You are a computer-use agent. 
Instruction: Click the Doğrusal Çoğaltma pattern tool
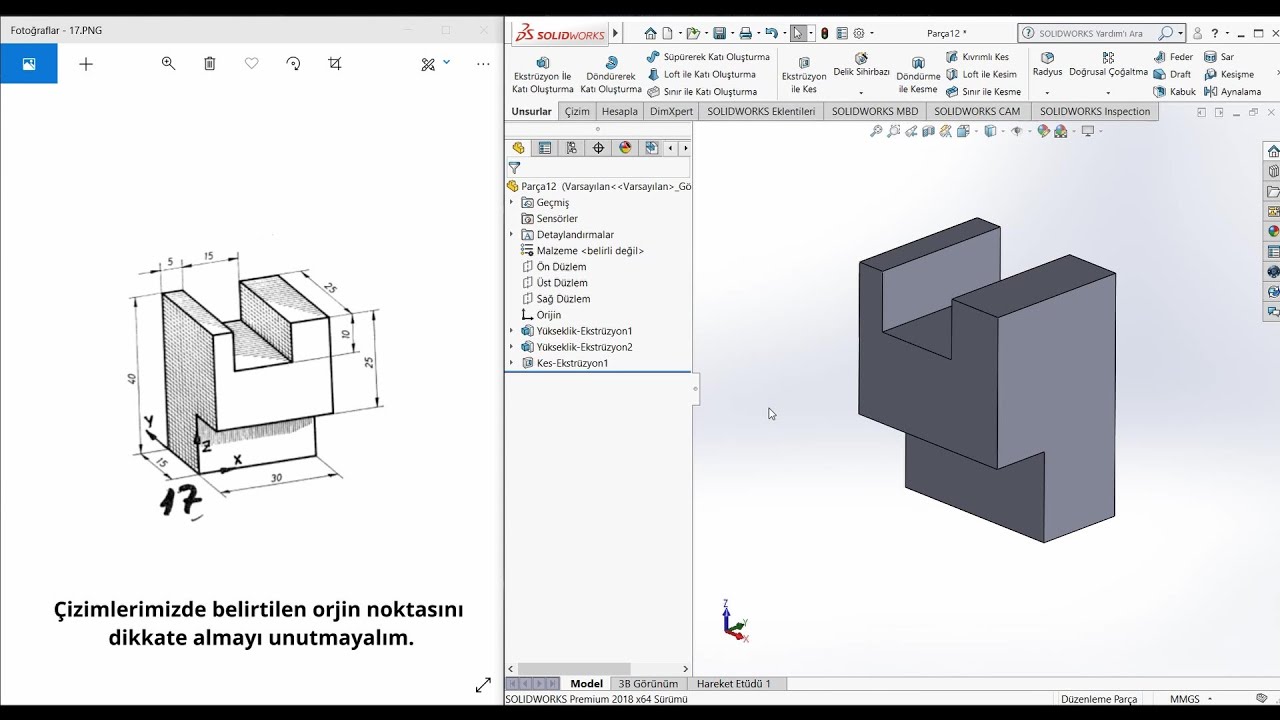point(1108,65)
